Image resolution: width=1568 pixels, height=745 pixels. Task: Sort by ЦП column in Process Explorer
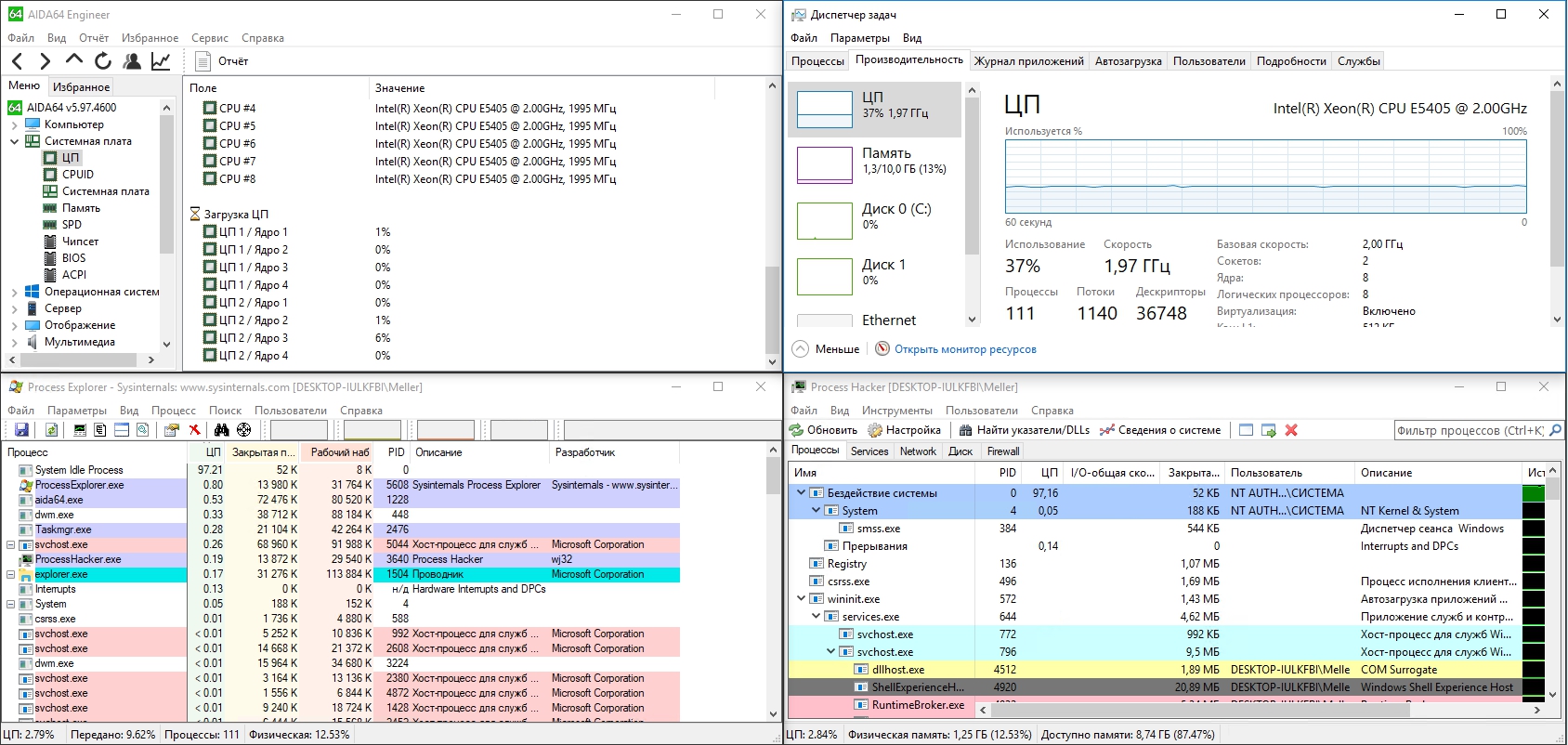coord(207,452)
